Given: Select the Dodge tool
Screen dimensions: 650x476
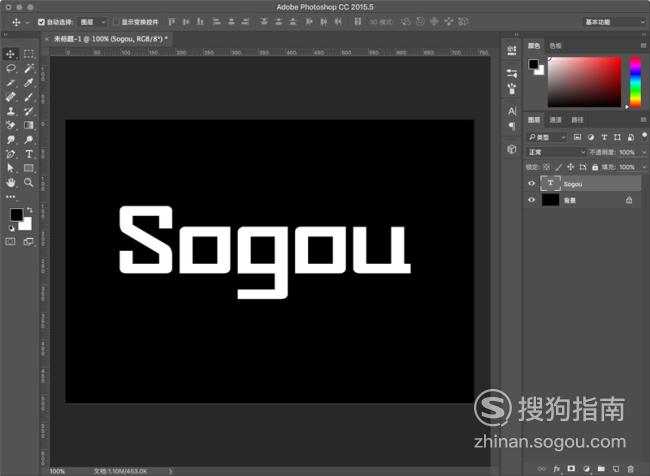Looking at the screenshot, I should 29,140.
